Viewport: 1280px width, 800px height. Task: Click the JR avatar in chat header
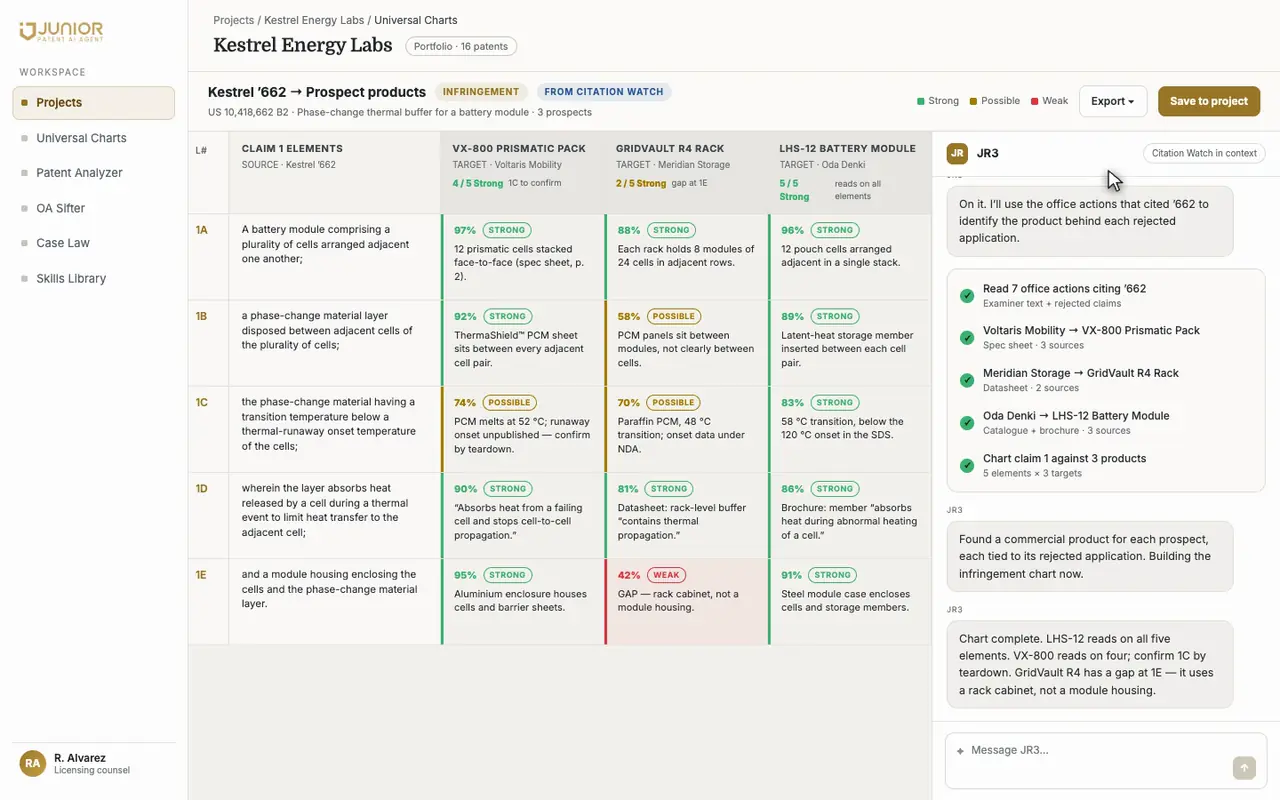click(x=957, y=153)
